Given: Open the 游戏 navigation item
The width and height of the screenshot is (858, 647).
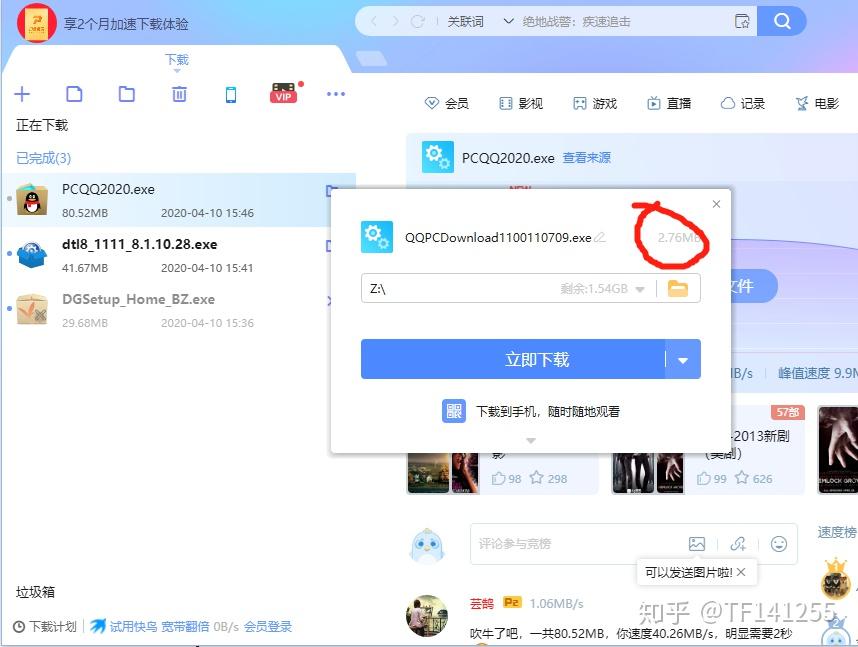Looking at the screenshot, I should [x=595, y=103].
